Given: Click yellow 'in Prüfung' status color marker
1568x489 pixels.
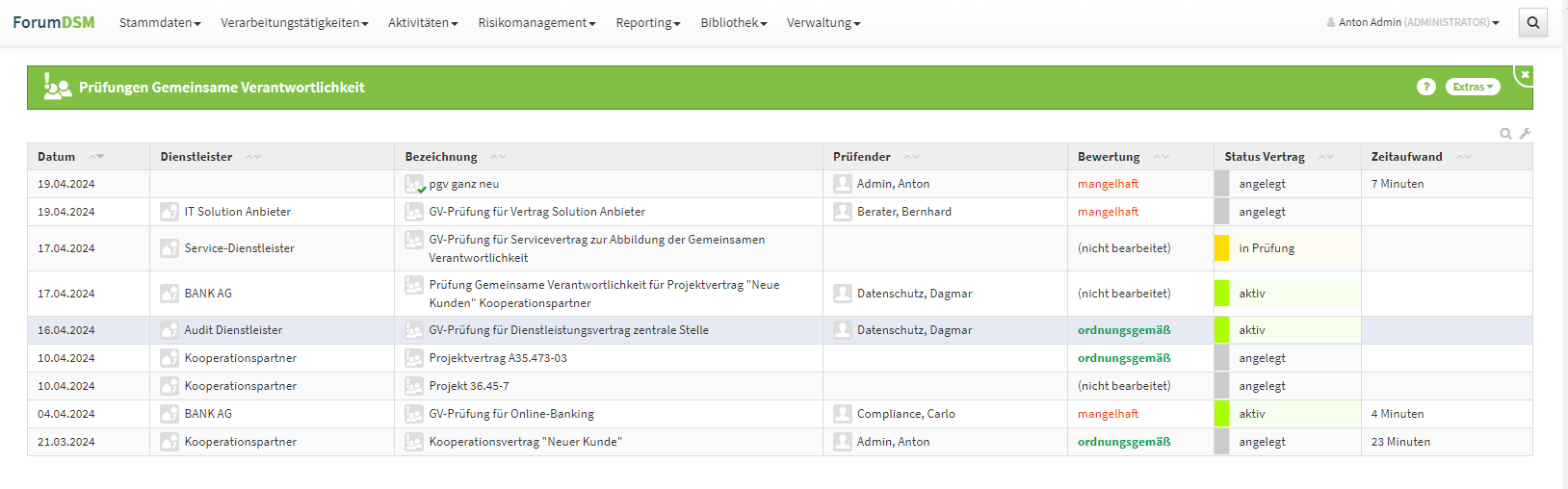Looking at the screenshot, I should [1221, 248].
